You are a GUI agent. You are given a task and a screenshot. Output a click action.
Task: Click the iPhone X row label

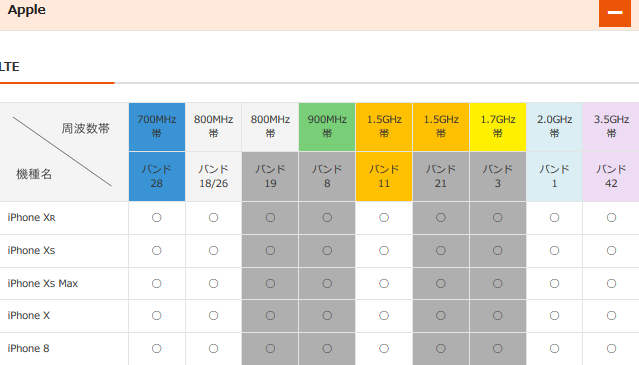point(29,315)
